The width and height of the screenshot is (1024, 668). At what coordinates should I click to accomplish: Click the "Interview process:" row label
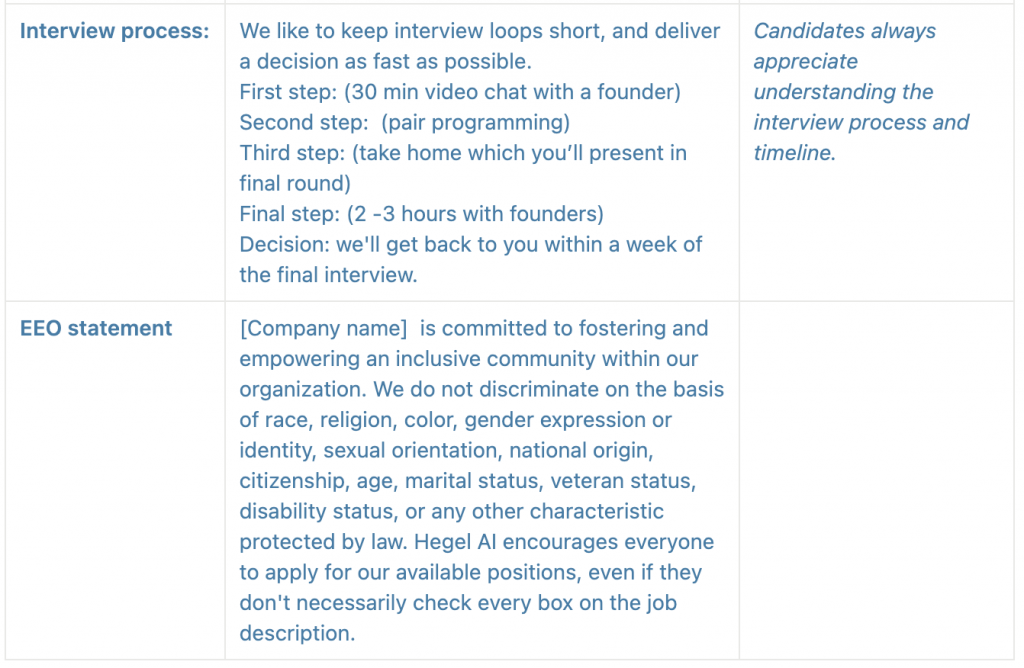114,31
